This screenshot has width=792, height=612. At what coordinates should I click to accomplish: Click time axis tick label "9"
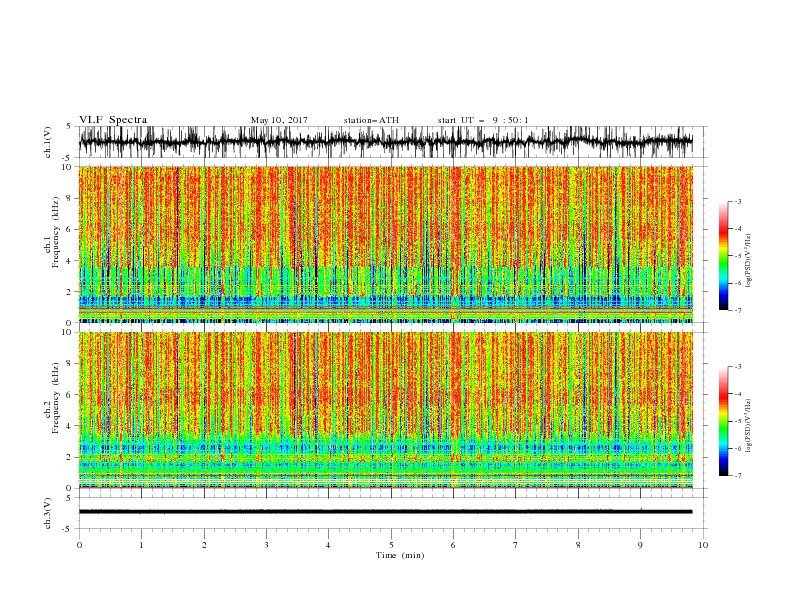[640, 545]
